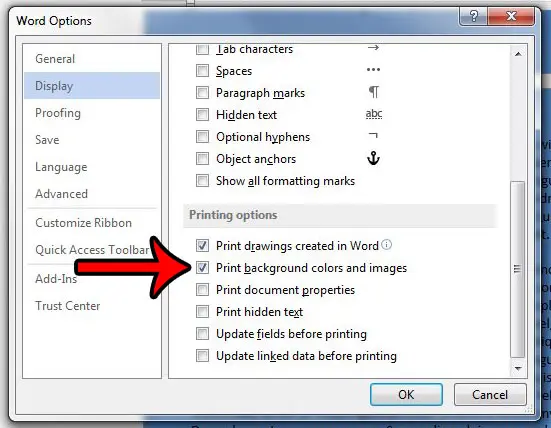The width and height of the screenshot is (551, 428).
Task: Open the General options category
Action: point(92,59)
